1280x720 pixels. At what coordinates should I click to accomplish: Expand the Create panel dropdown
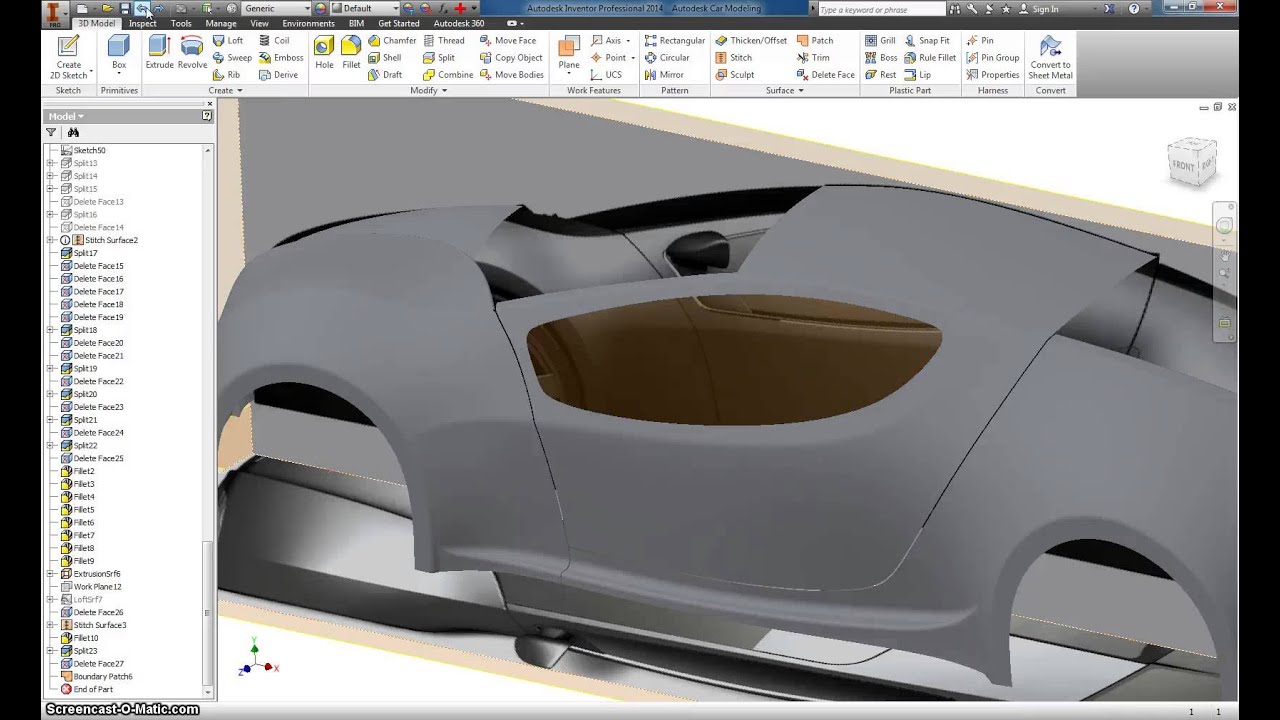225,91
